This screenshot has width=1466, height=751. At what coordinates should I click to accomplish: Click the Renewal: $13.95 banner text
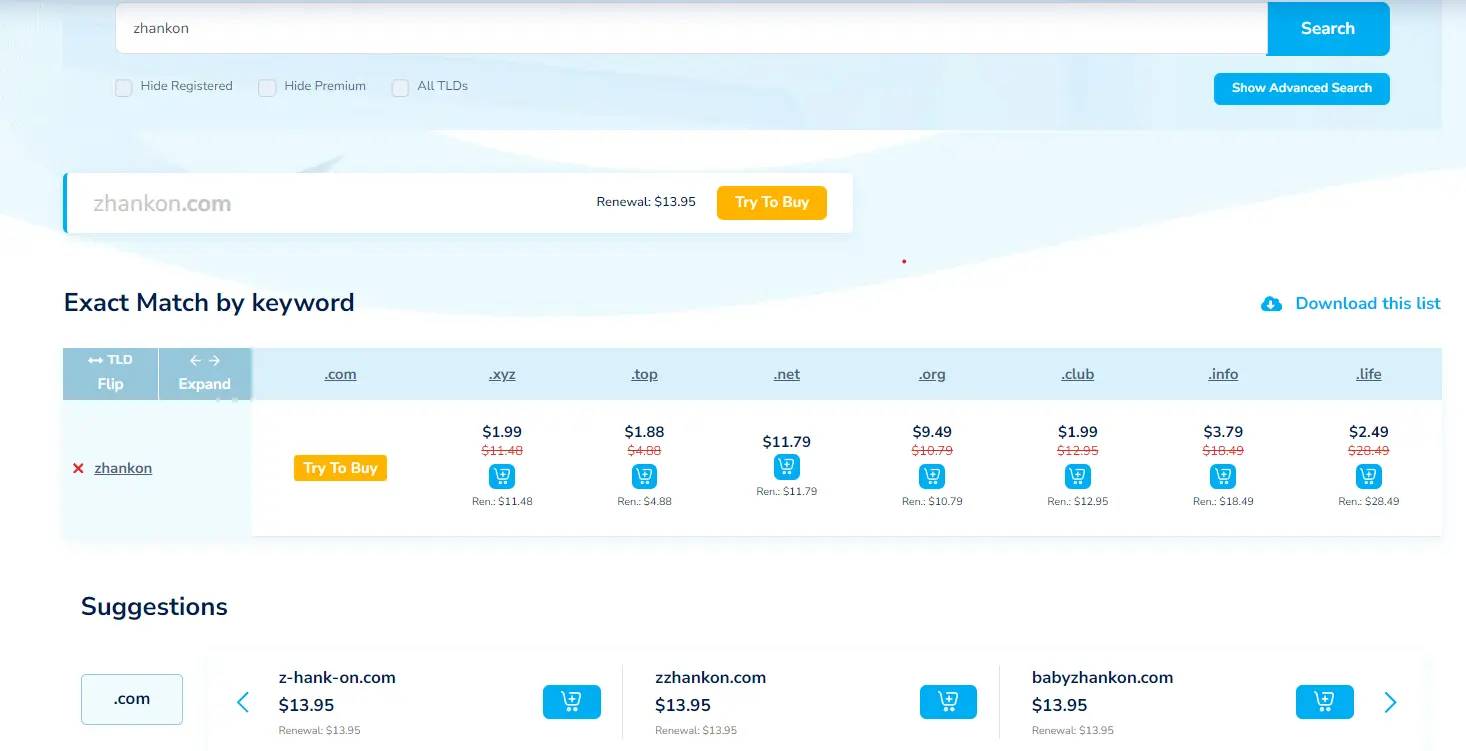(646, 202)
